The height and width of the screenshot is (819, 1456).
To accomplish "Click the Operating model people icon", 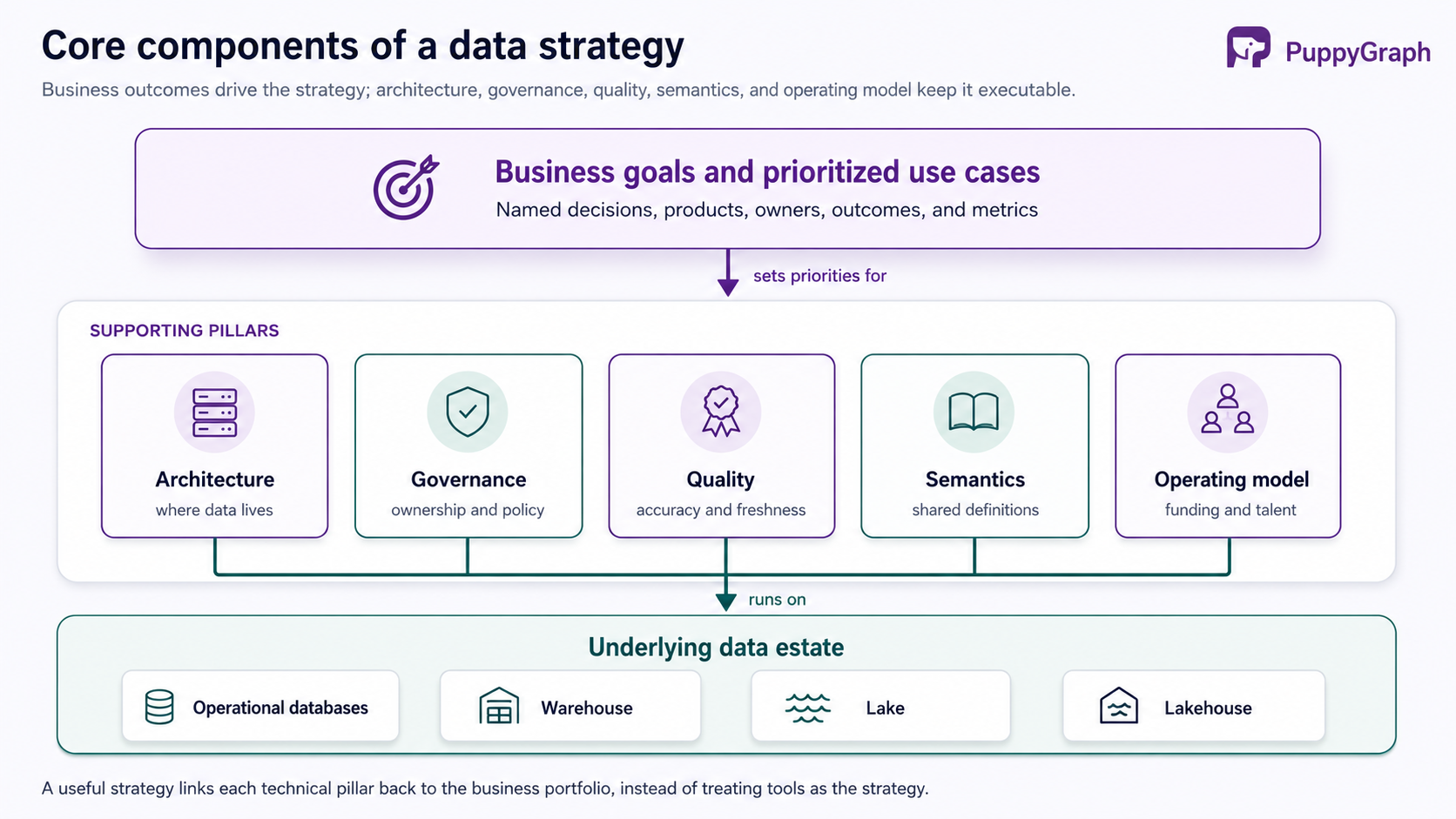I will 1227,409.
